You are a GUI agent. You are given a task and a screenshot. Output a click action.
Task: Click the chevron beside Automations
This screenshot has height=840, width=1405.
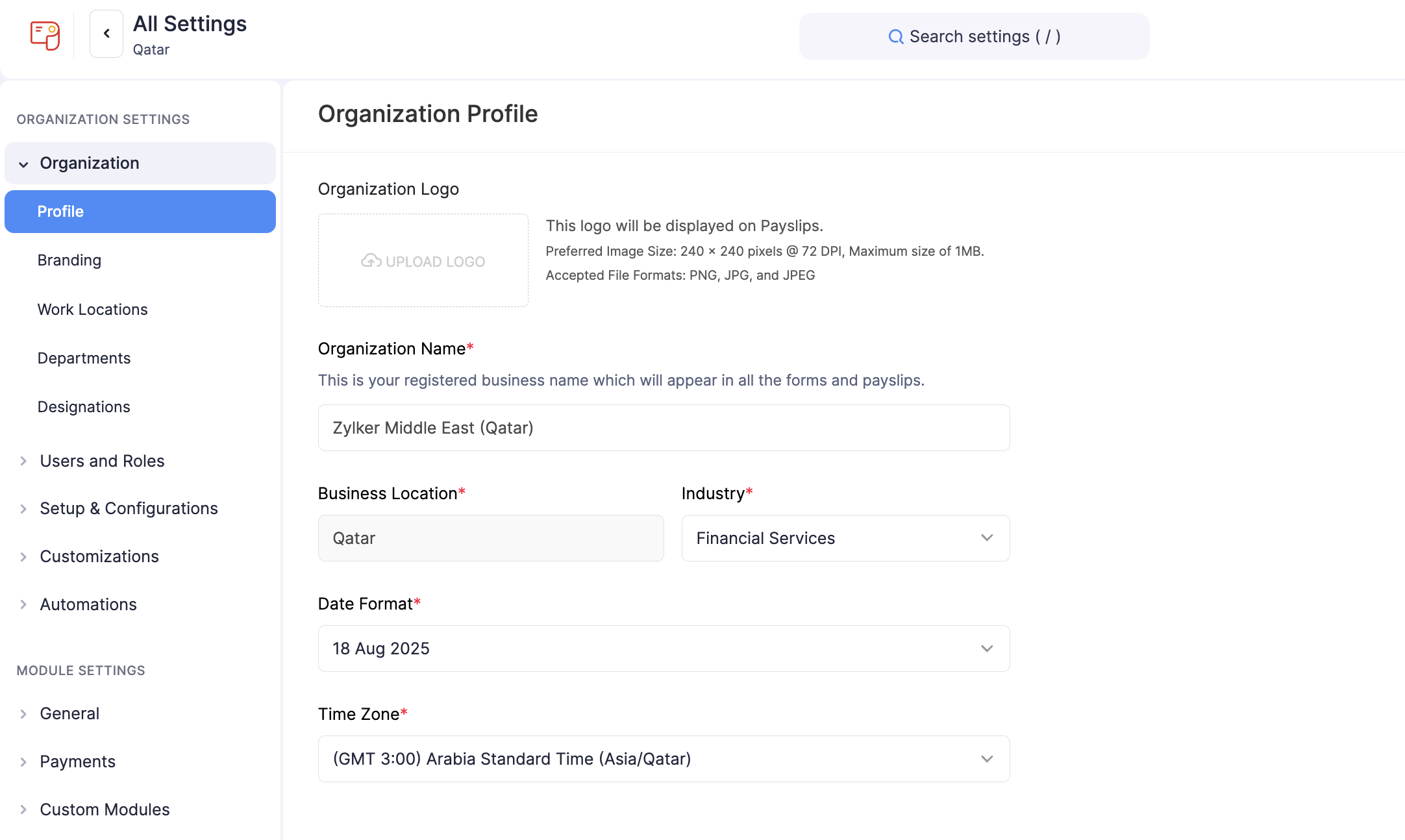coord(23,604)
